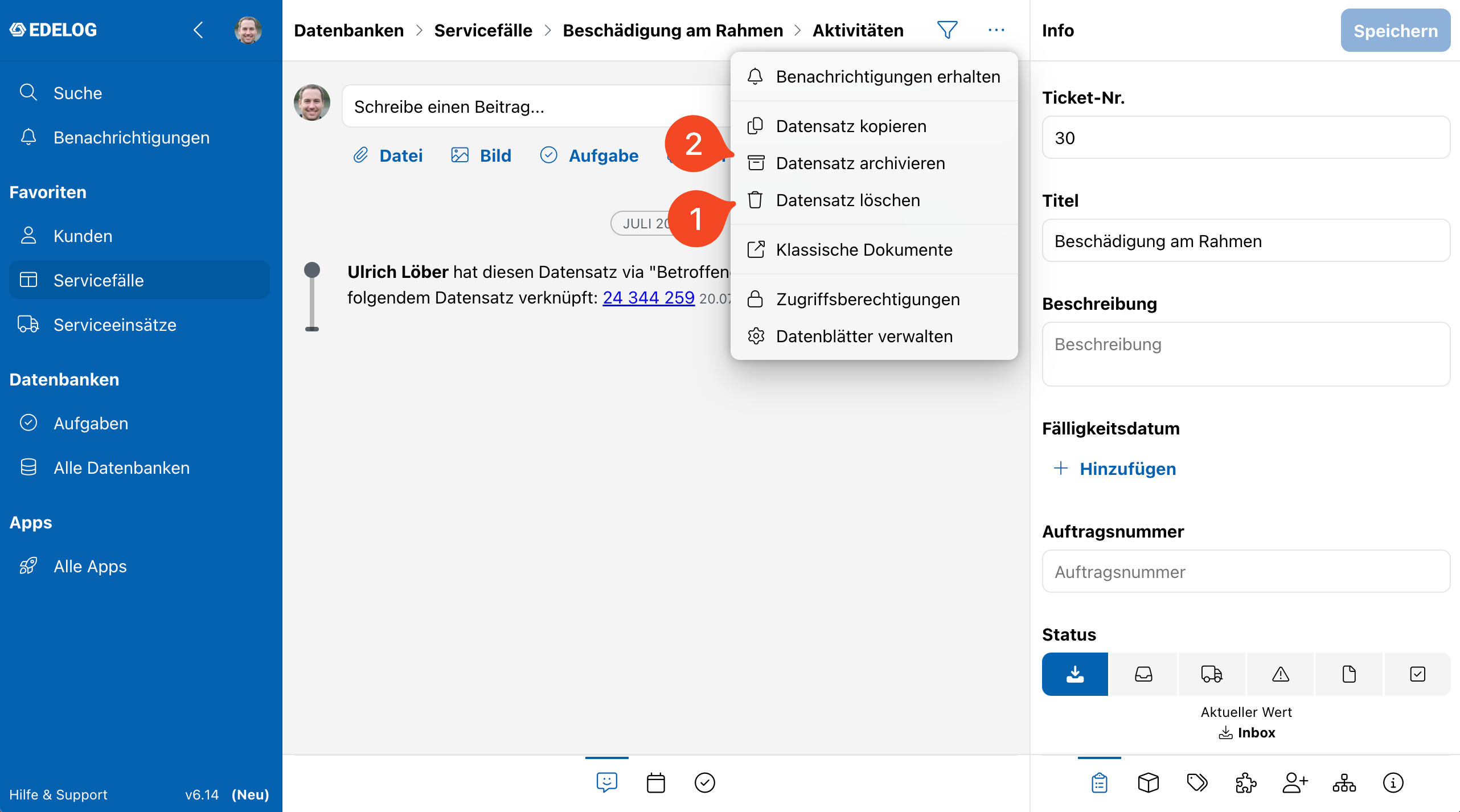Select the truck status option
The height and width of the screenshot is (812, 1460).
click(1212, 674)
